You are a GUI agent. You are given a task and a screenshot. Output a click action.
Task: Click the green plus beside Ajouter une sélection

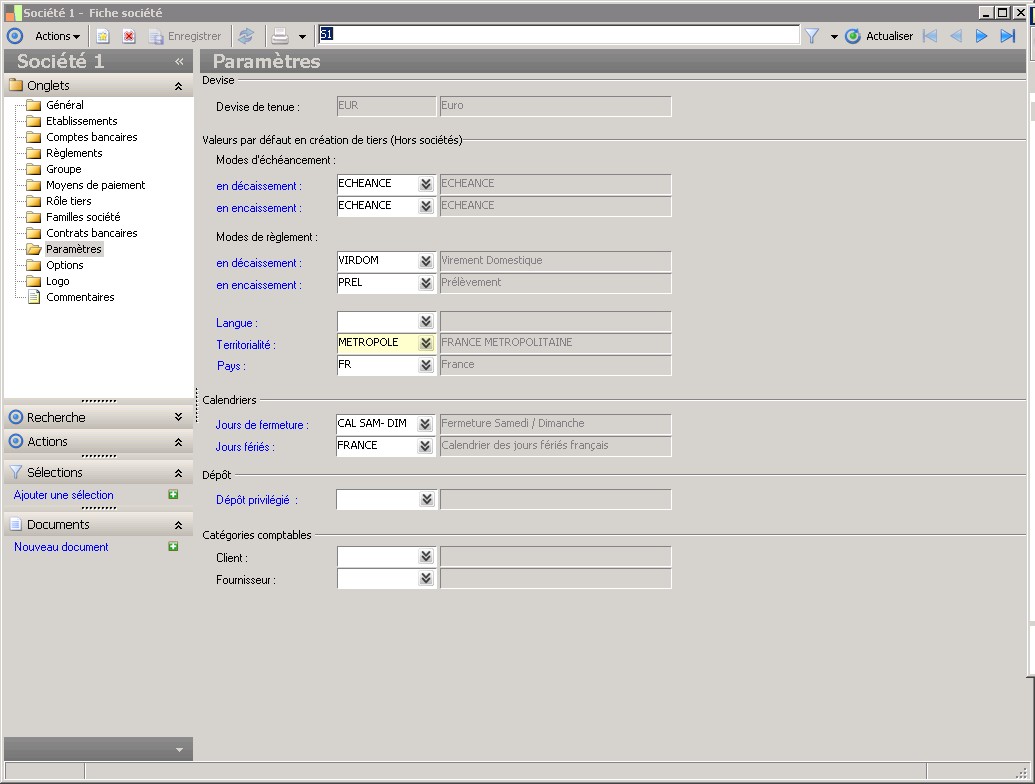coord(173,495)
